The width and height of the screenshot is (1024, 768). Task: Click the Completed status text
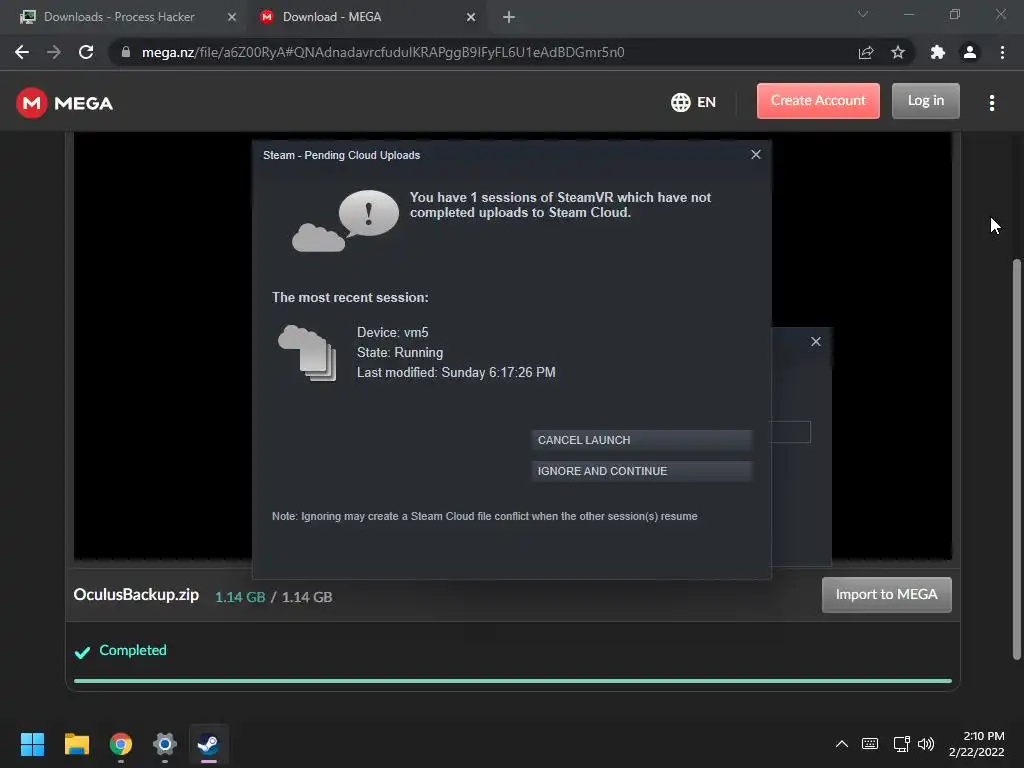pos(133,650)
